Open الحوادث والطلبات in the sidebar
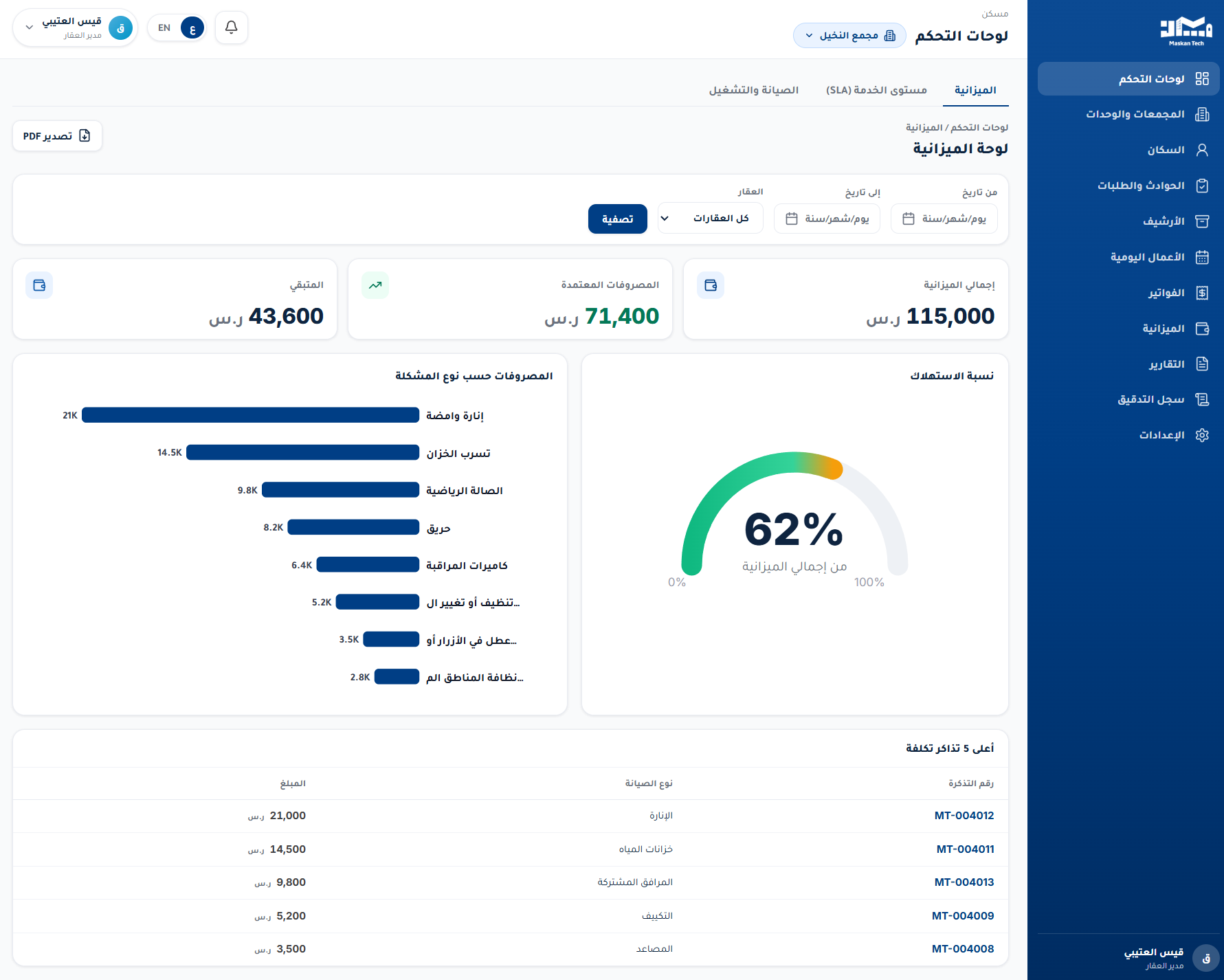This screenshot has height=980, width=1224. (1128, 186)
